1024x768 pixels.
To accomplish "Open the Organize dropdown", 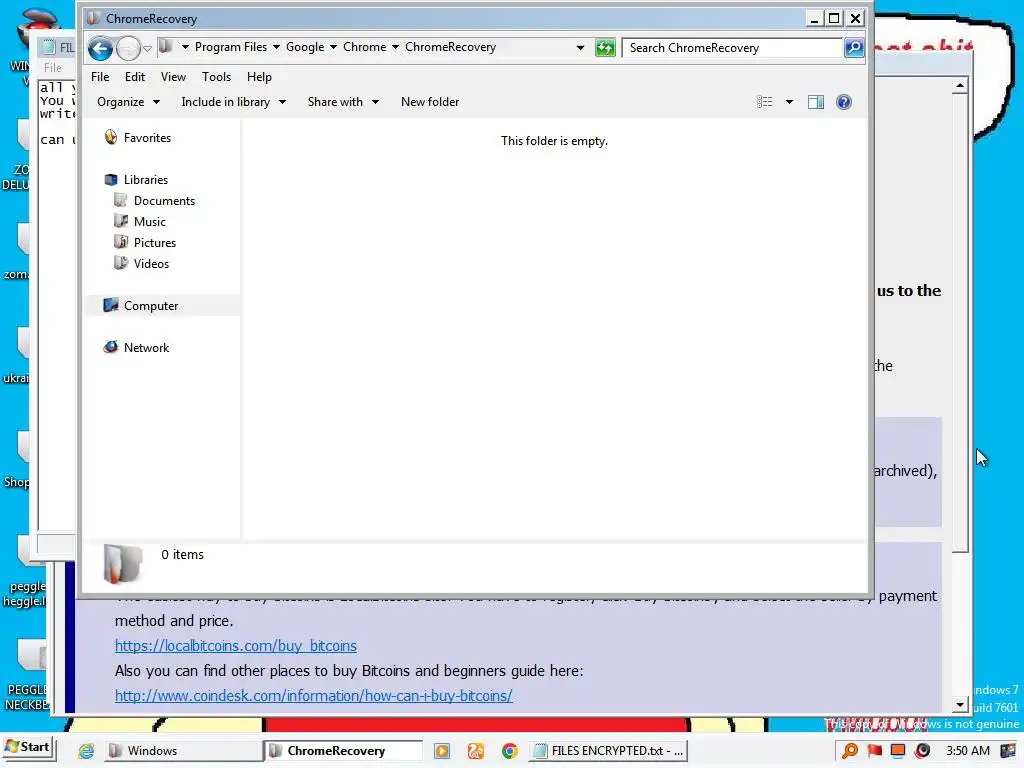I will pyautogui.click(x=128, y=102).
